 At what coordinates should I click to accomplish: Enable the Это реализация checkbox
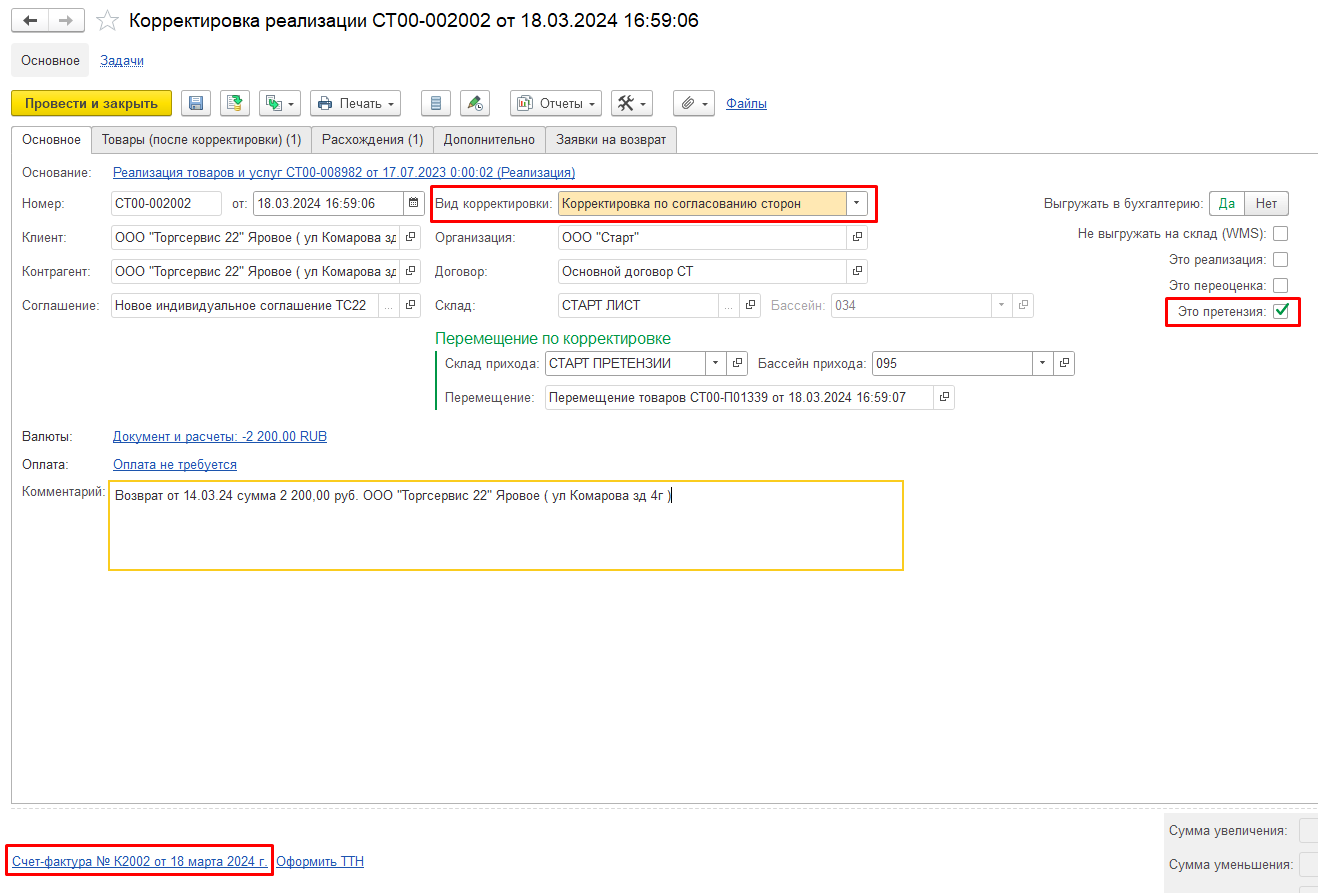(x=1280, y=260)
